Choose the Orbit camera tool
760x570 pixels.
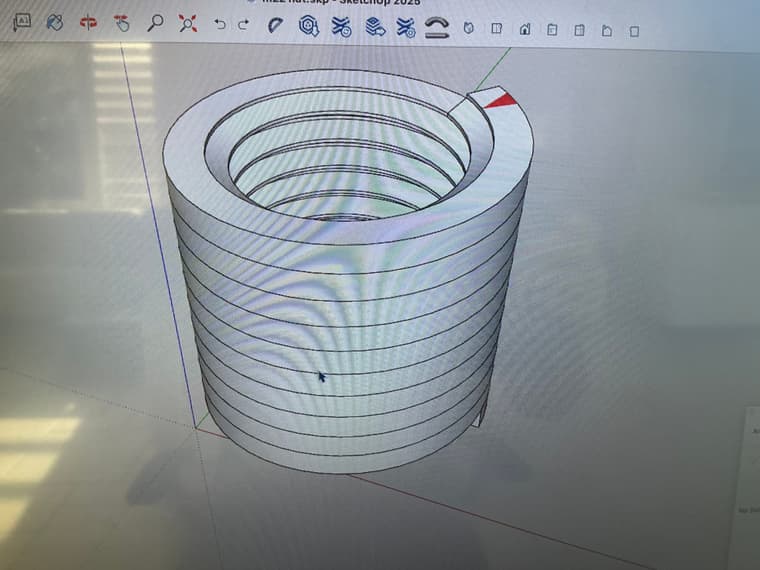(x=88, y=23)
